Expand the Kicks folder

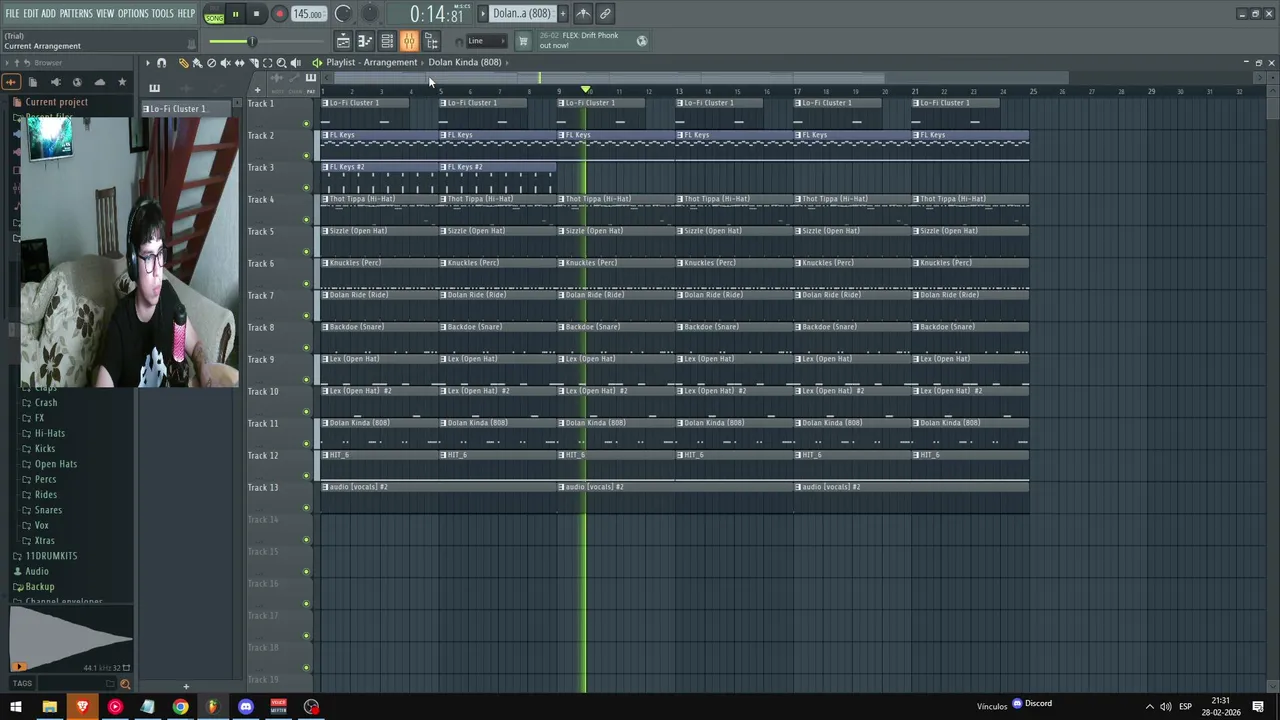45,449
